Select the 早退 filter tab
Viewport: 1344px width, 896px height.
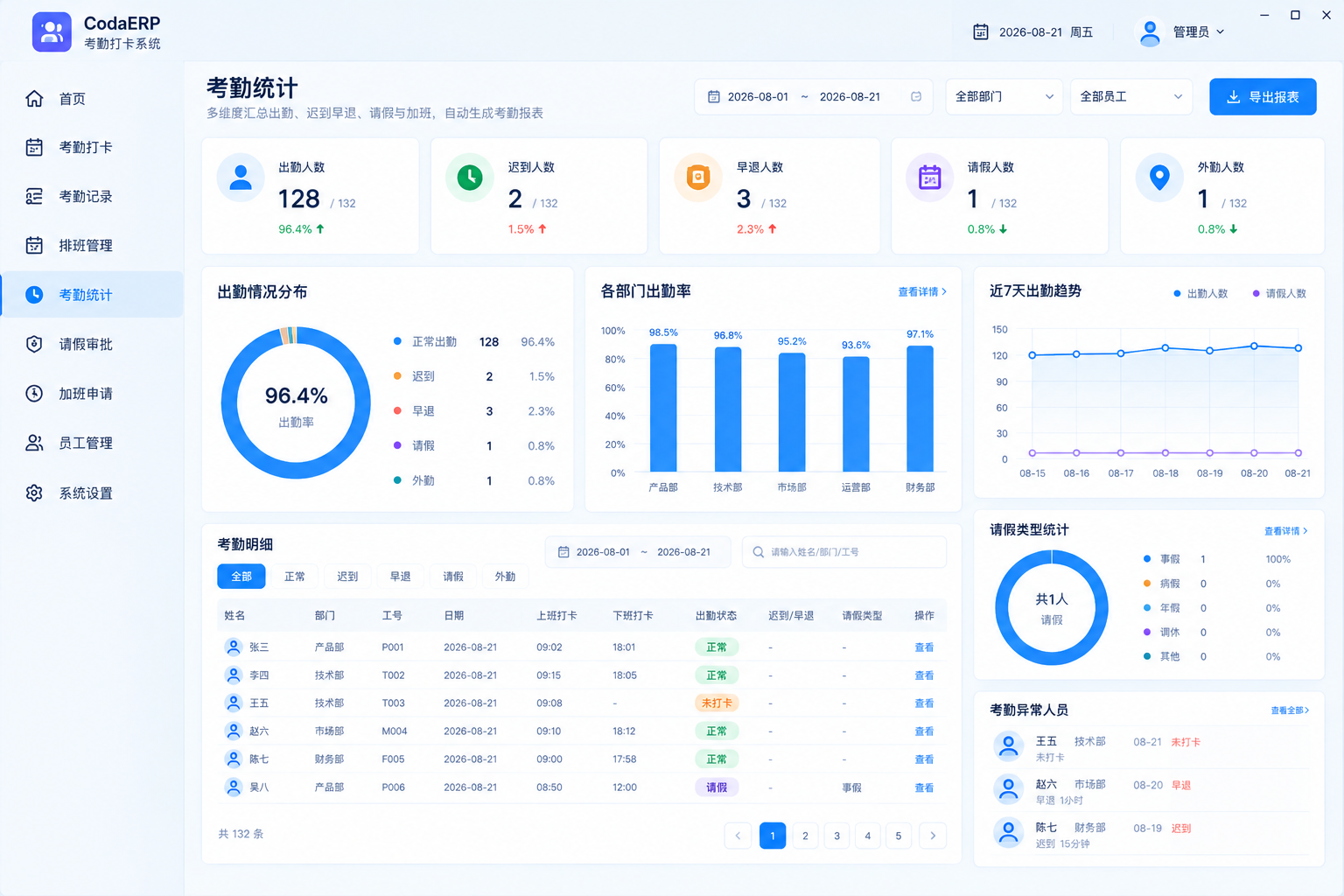tap(401, 577)
